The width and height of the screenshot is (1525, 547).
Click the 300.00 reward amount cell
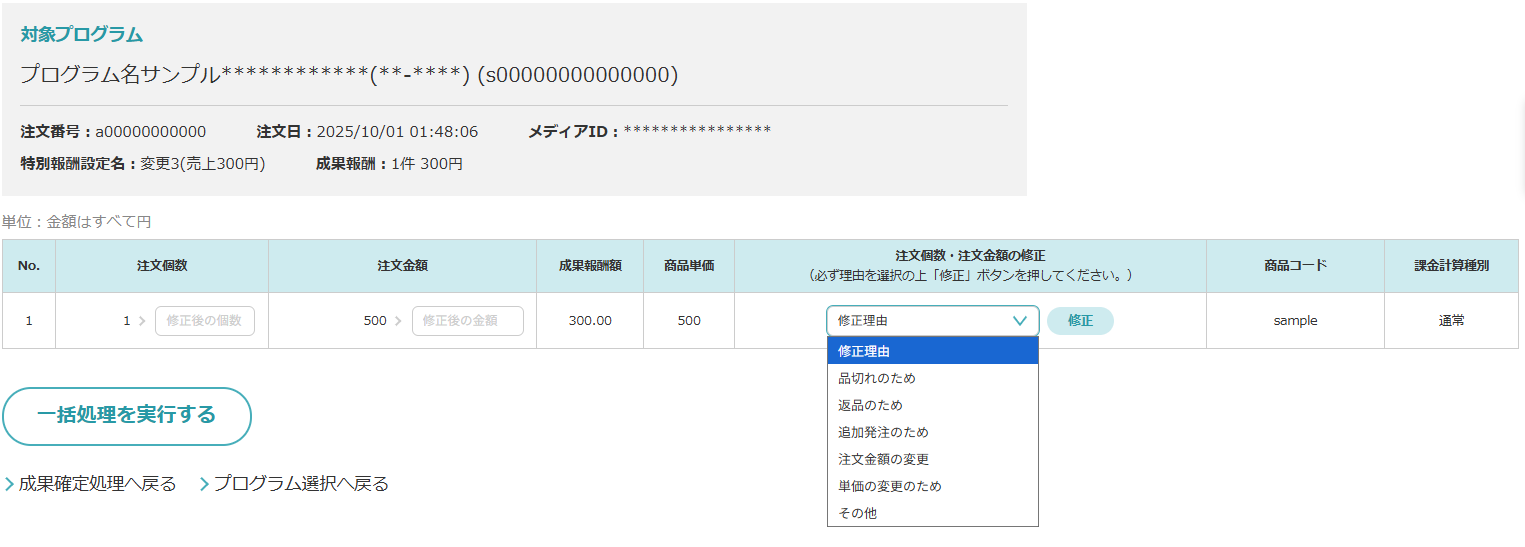click(x=590, y=321)
